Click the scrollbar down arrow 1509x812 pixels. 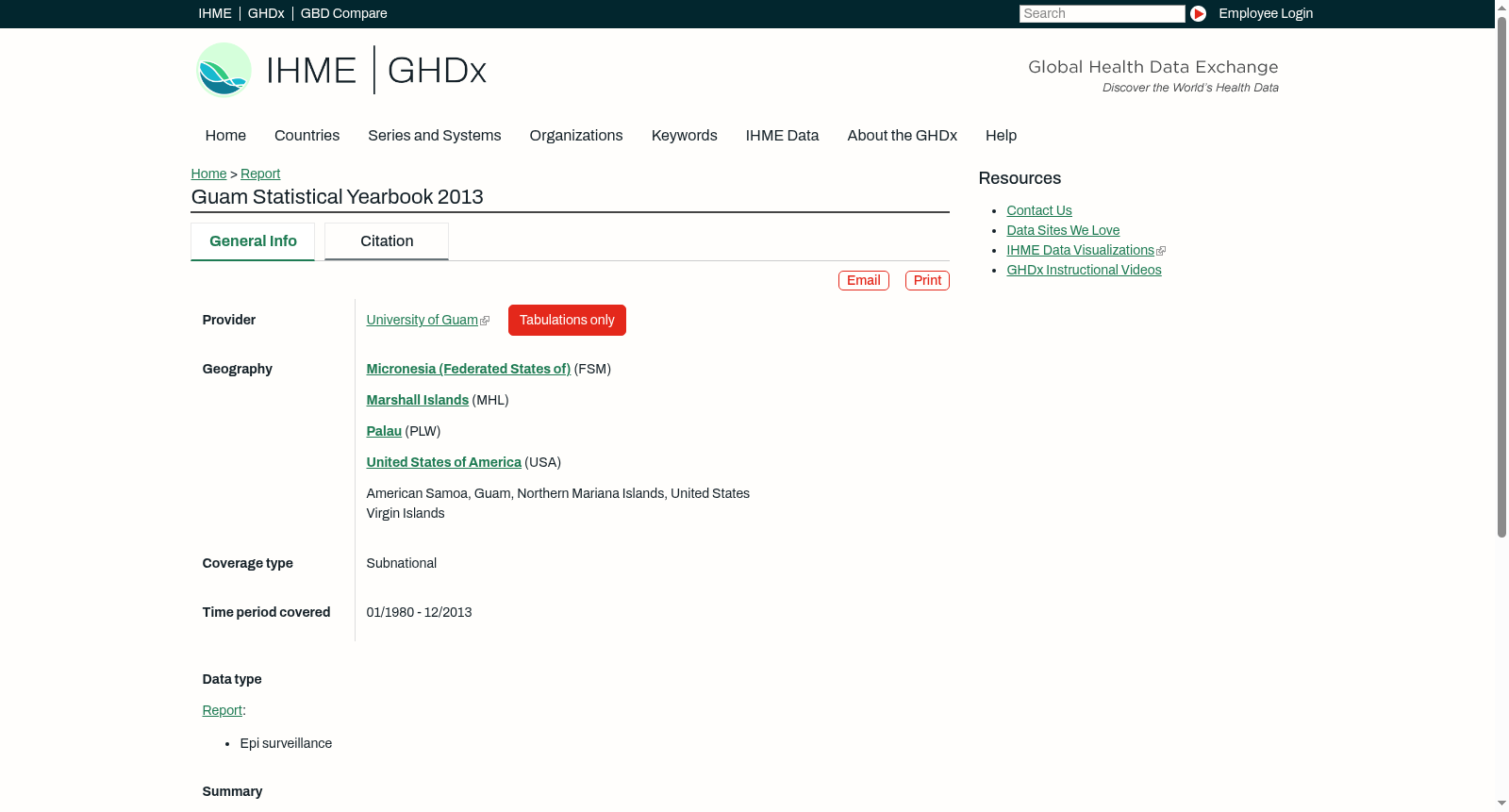point(1501,804)
